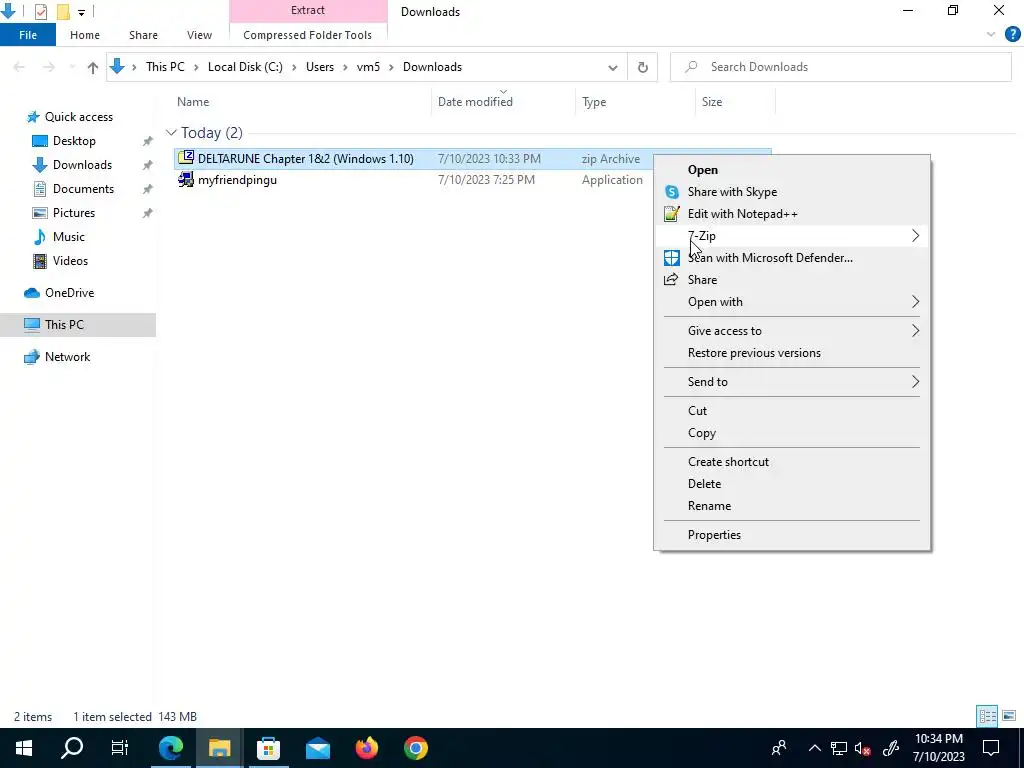Switch to the Share ribbon tab

click(143, 35)
